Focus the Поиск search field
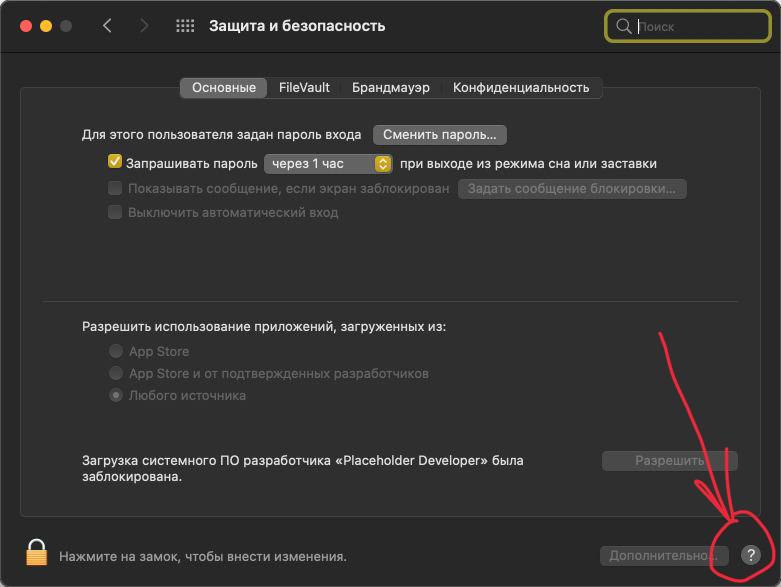This screenshot has width=781, height=587. pyautogui.click(x=688, y=26)
